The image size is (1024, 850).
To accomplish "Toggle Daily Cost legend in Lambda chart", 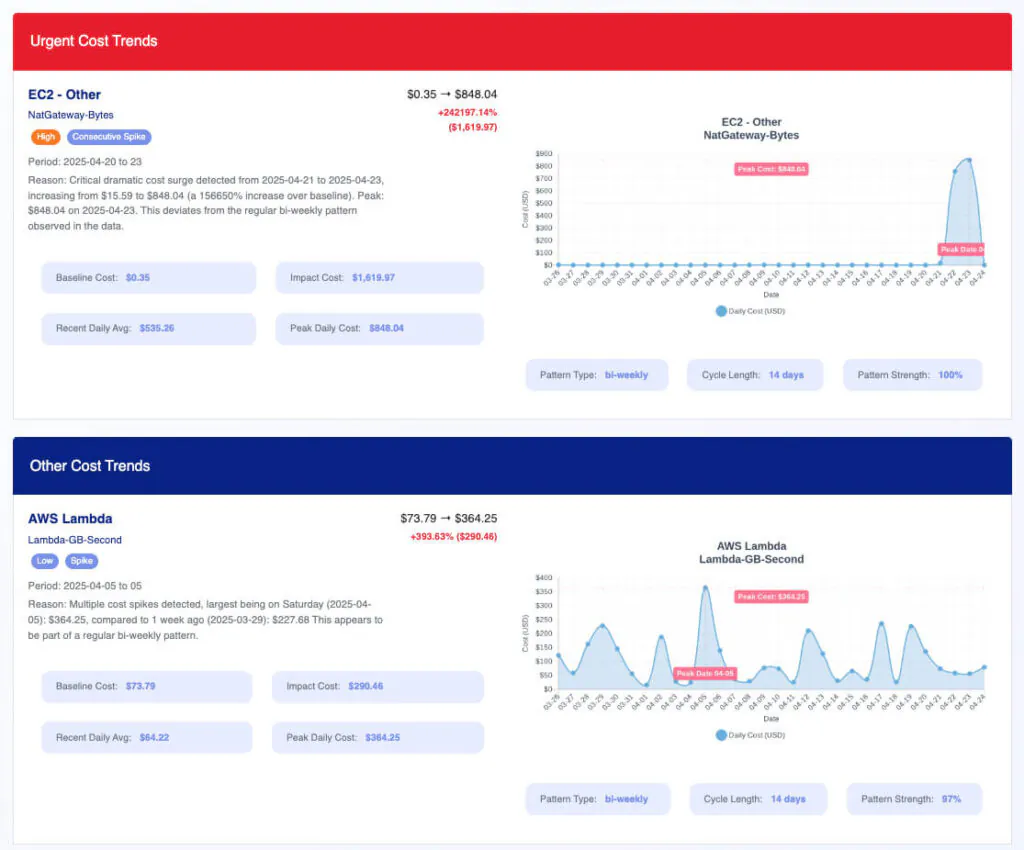I will (x=750, y=735).
